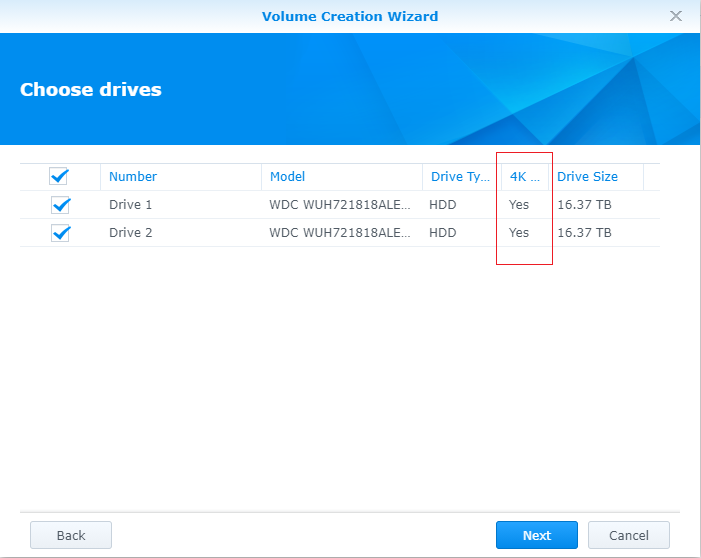Uncheck the Drive 1 checkbox
Screen dimensions: 701x558
pos(60,205)
